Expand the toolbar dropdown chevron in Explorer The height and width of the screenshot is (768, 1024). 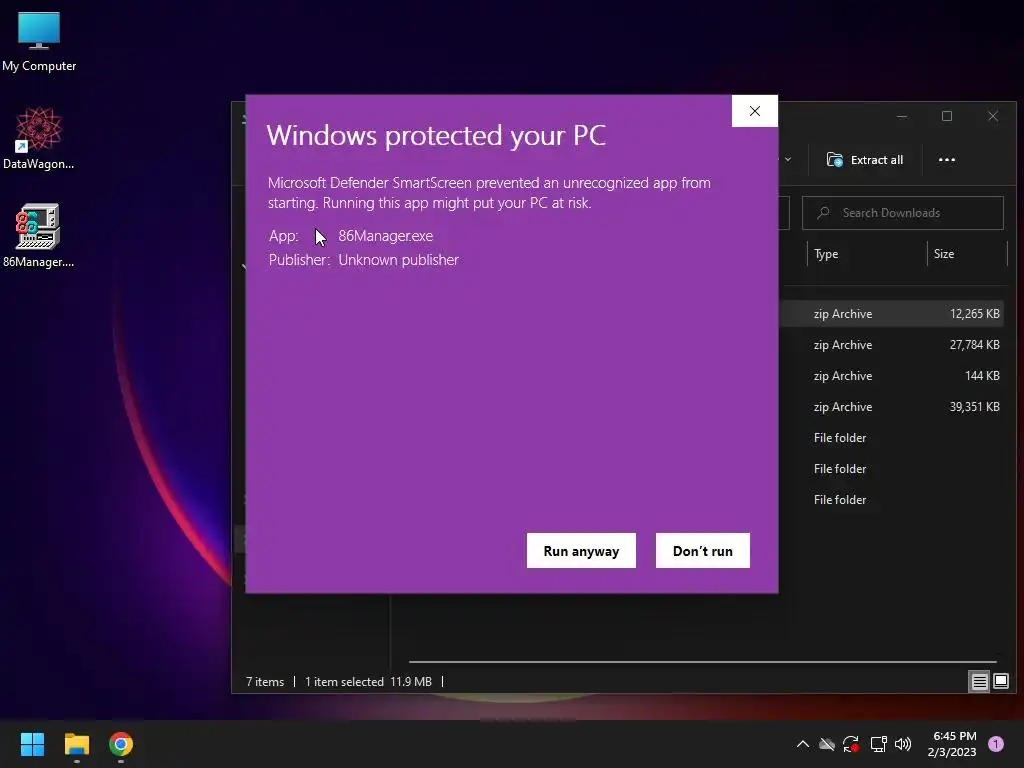pyautogui.click(x=788, y=160)
